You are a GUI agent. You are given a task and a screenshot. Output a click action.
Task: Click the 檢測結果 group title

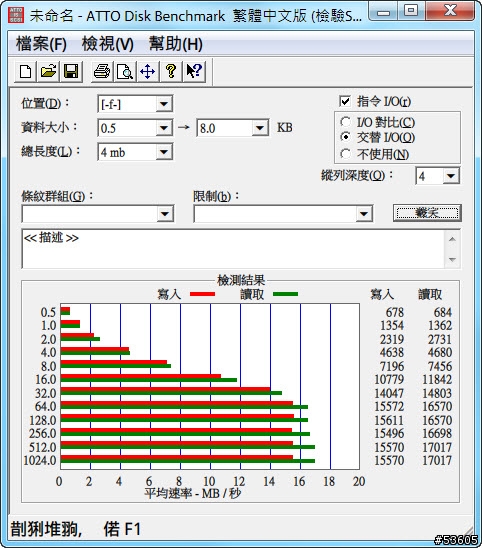(241, 280)
